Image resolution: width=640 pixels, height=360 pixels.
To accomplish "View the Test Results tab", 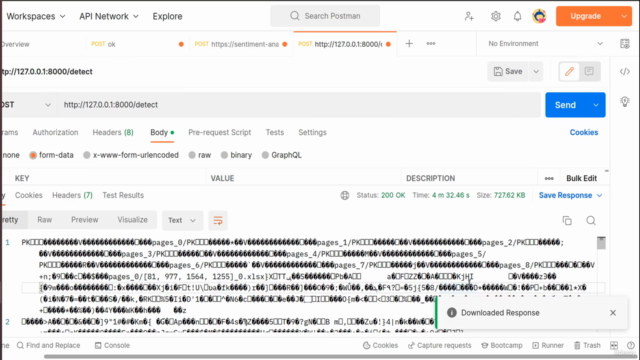I will (123, 196).
